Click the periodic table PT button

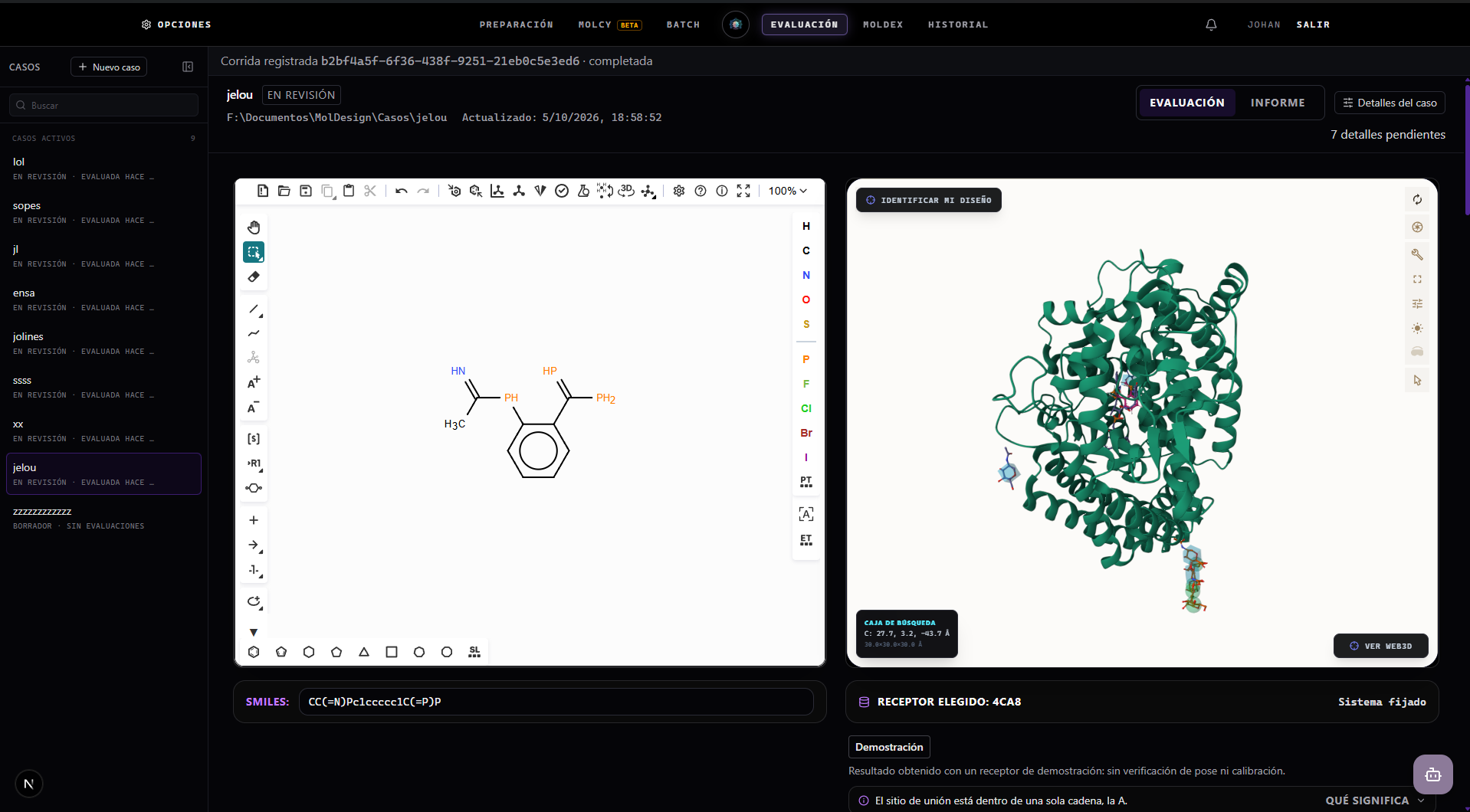(x=806, y=482)
